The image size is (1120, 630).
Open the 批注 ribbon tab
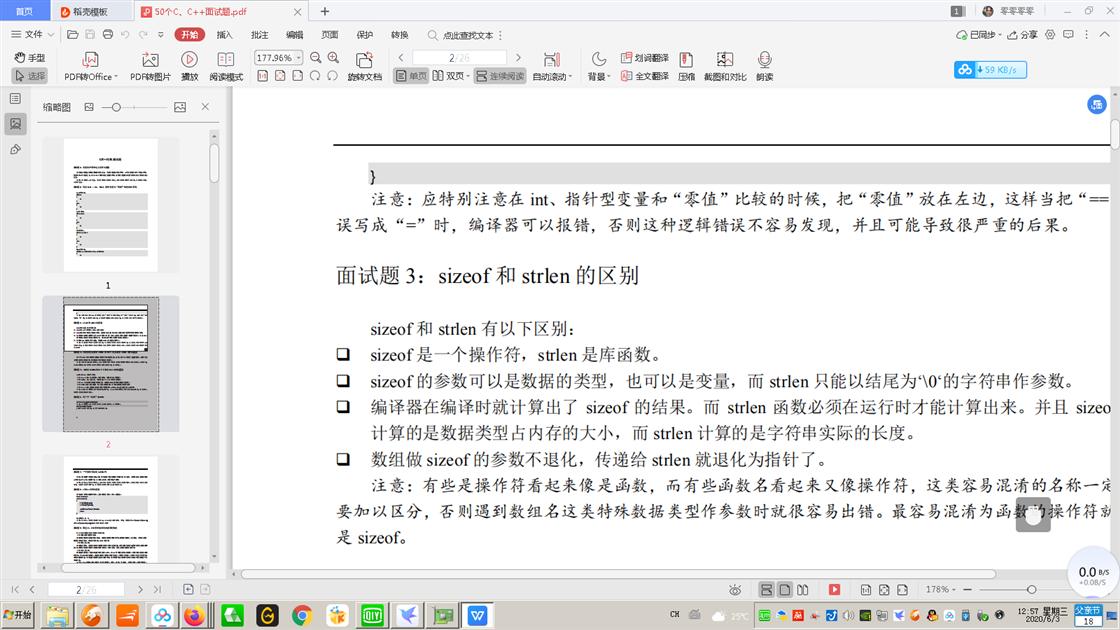coord(259,34)
